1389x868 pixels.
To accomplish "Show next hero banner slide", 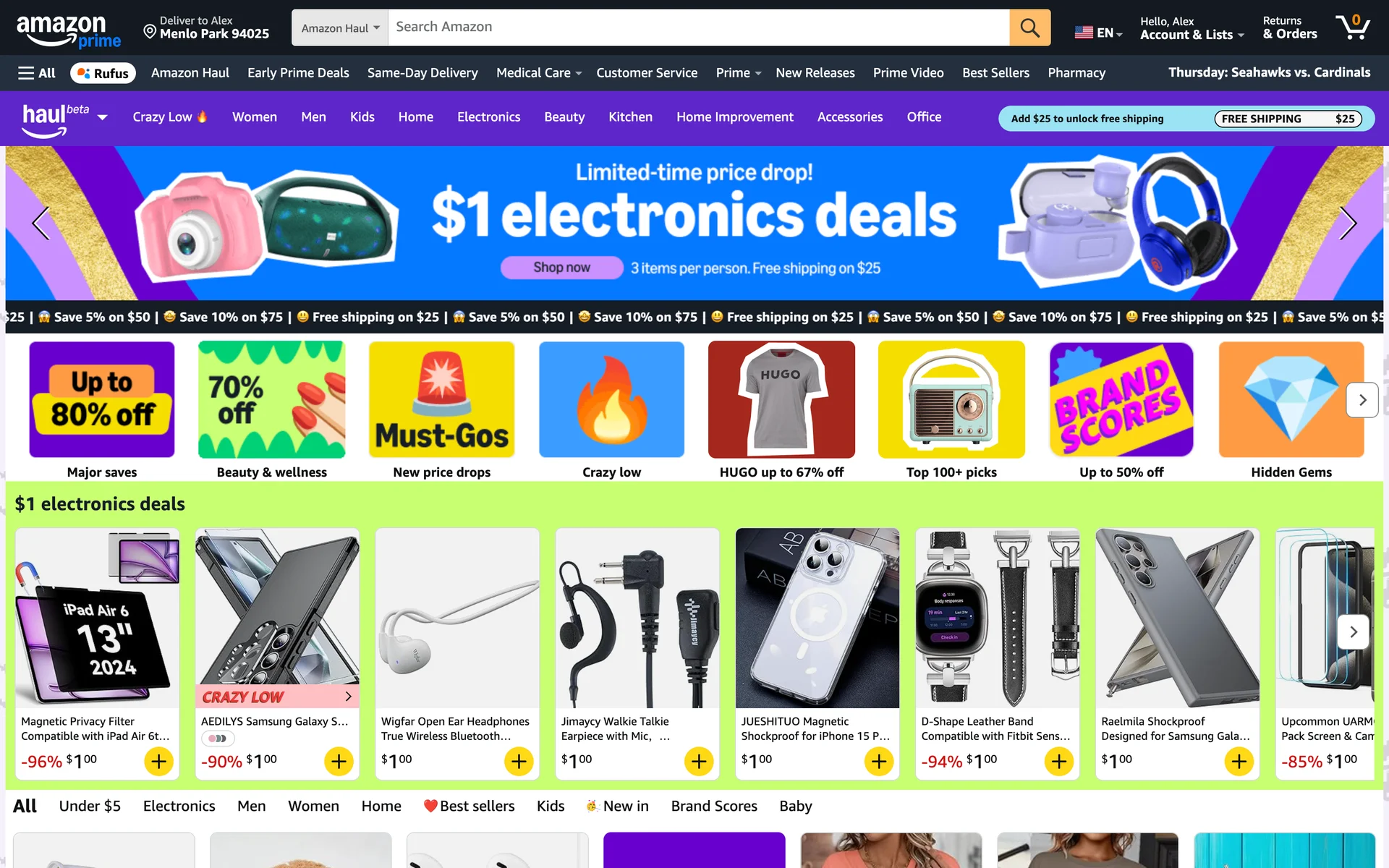I will pos(1347,223).
